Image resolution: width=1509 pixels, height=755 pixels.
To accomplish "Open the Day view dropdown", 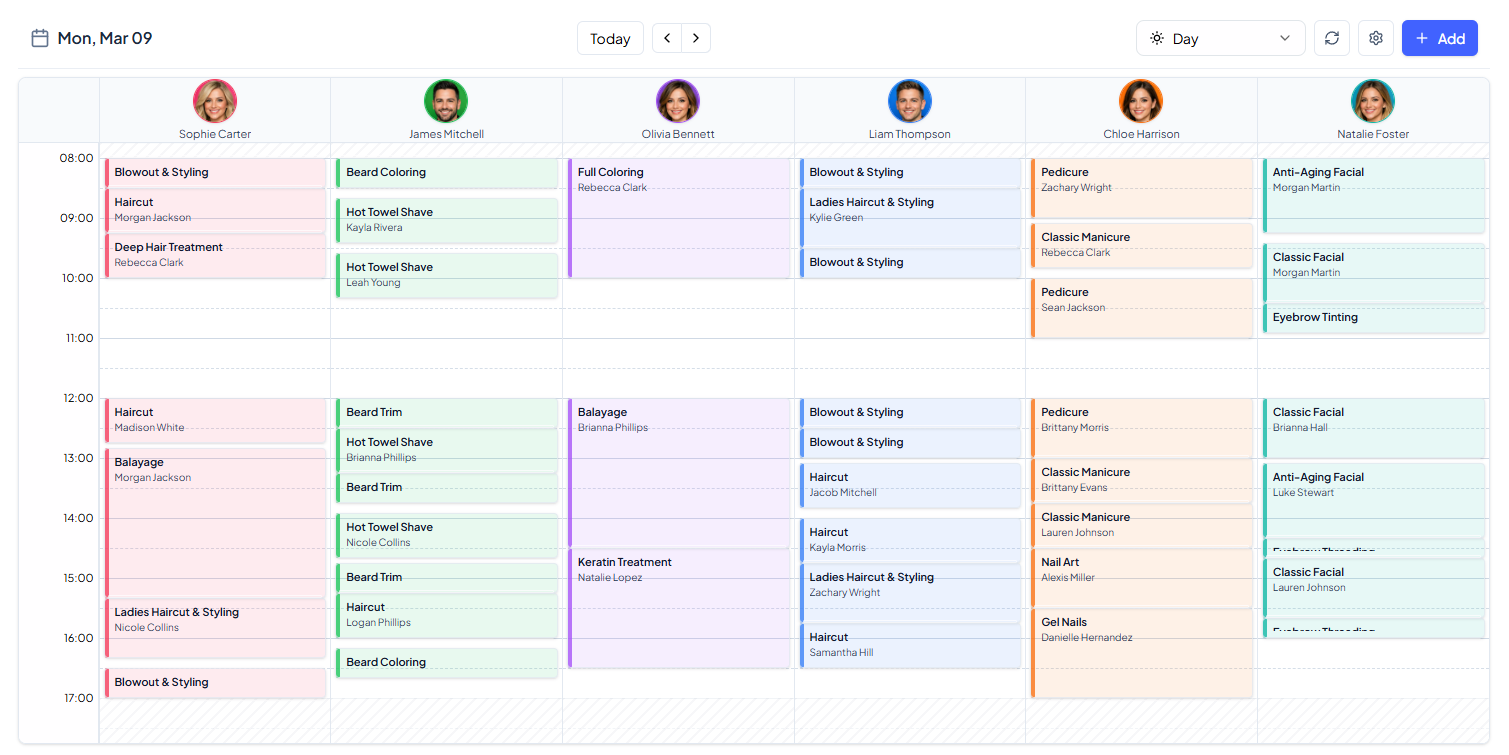I will pos(1220,38).
